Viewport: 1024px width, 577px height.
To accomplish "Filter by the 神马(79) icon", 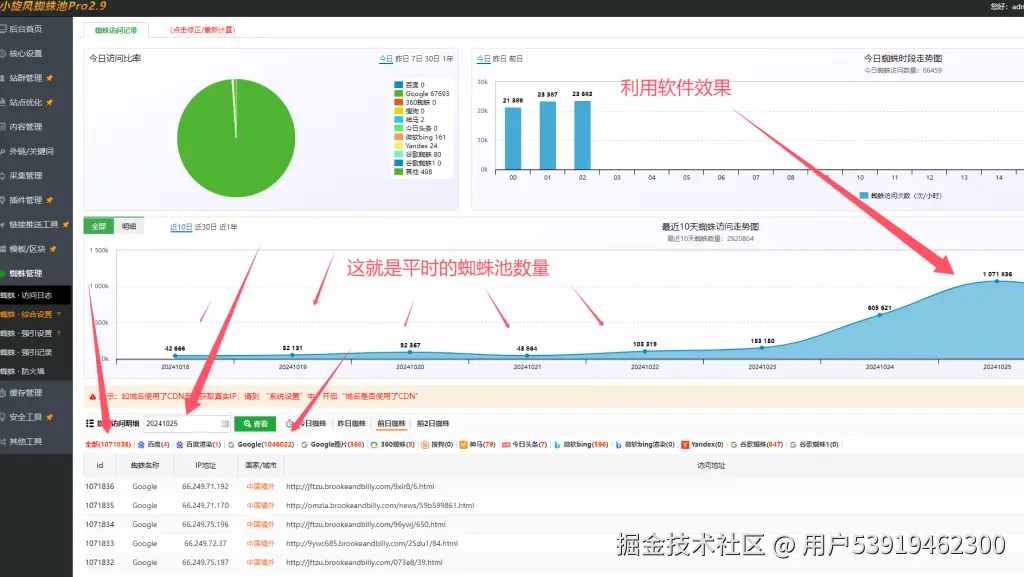I will (x=463, y=444).
